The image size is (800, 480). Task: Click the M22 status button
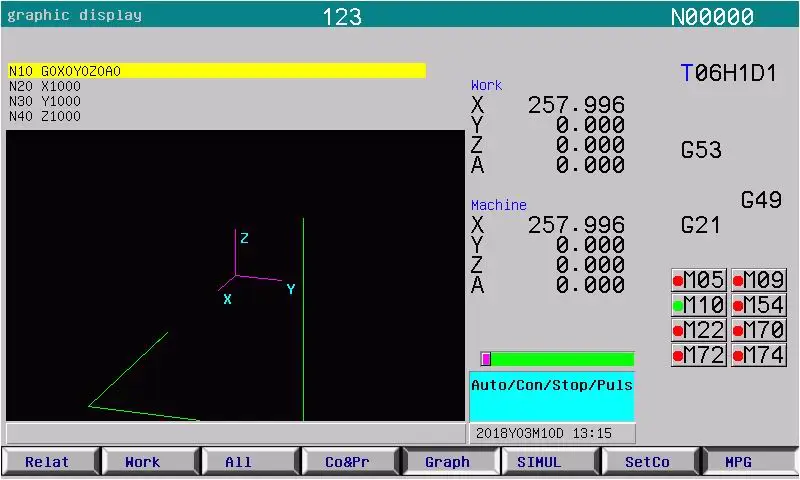pyautogui.click(x=698, y=330)
